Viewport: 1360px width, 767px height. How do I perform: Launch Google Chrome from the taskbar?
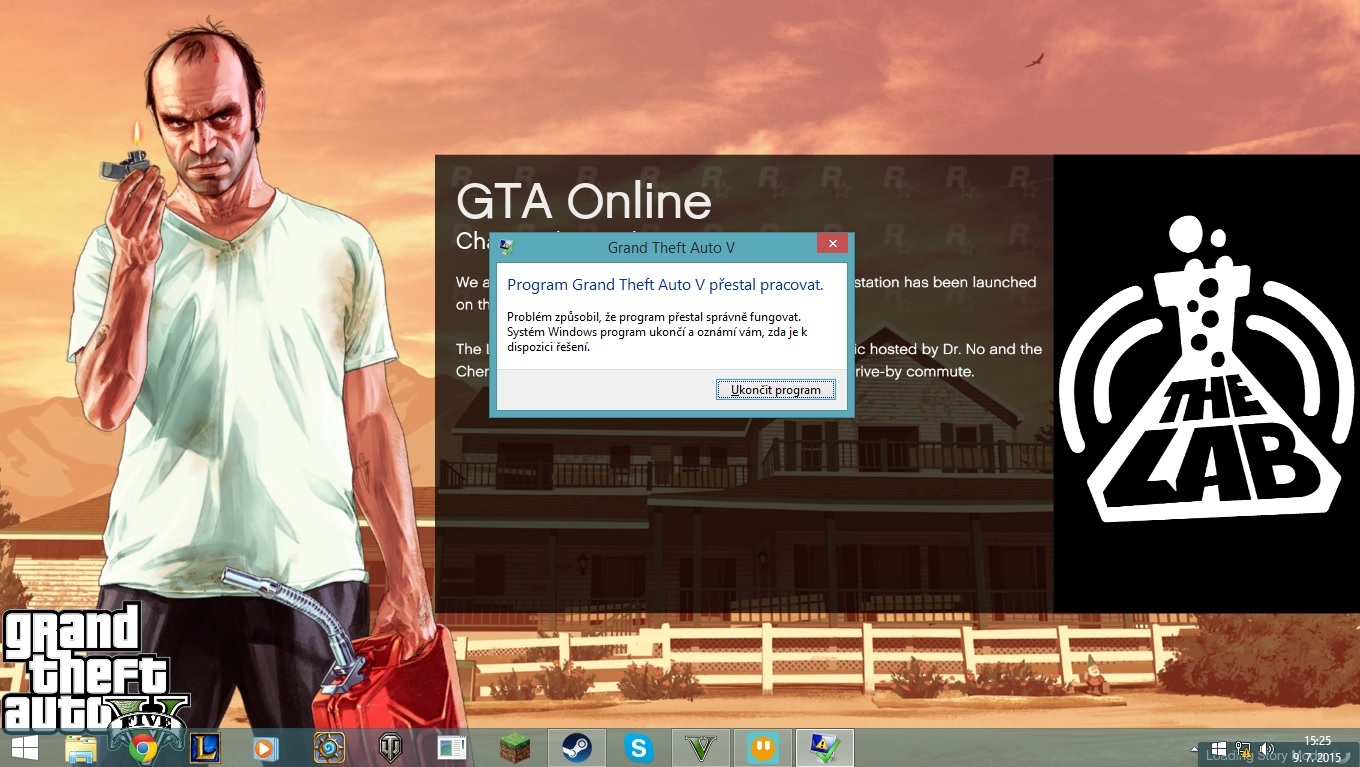click(x=143, y=748)
